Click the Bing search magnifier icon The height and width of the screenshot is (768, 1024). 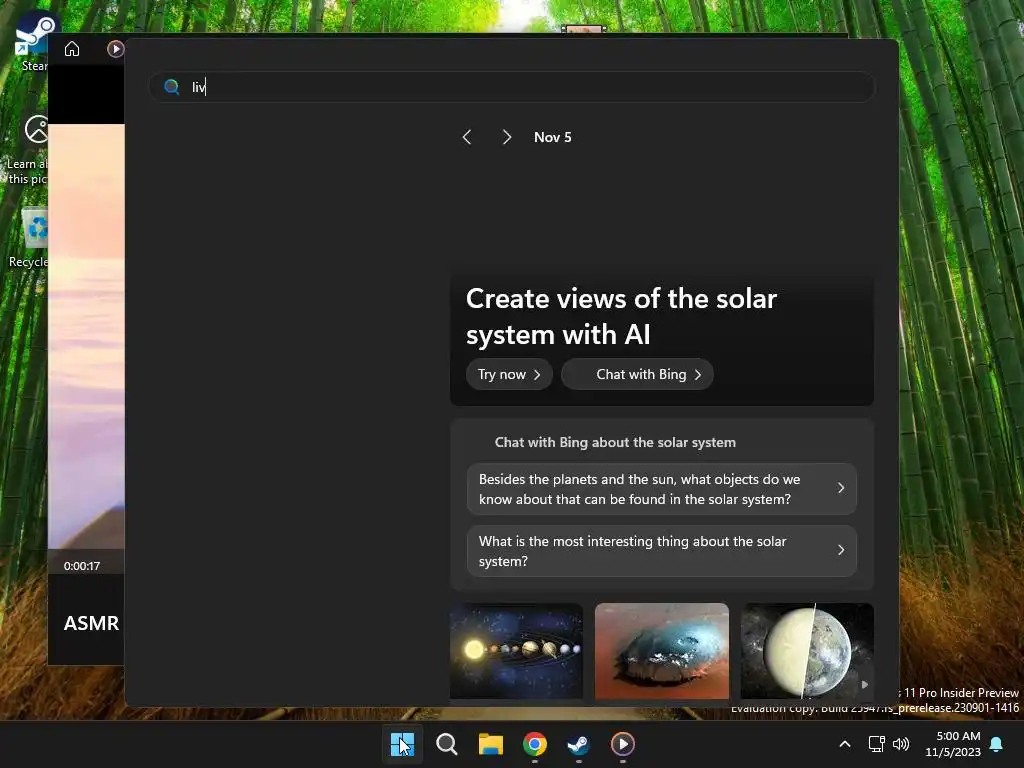[172, 87]
